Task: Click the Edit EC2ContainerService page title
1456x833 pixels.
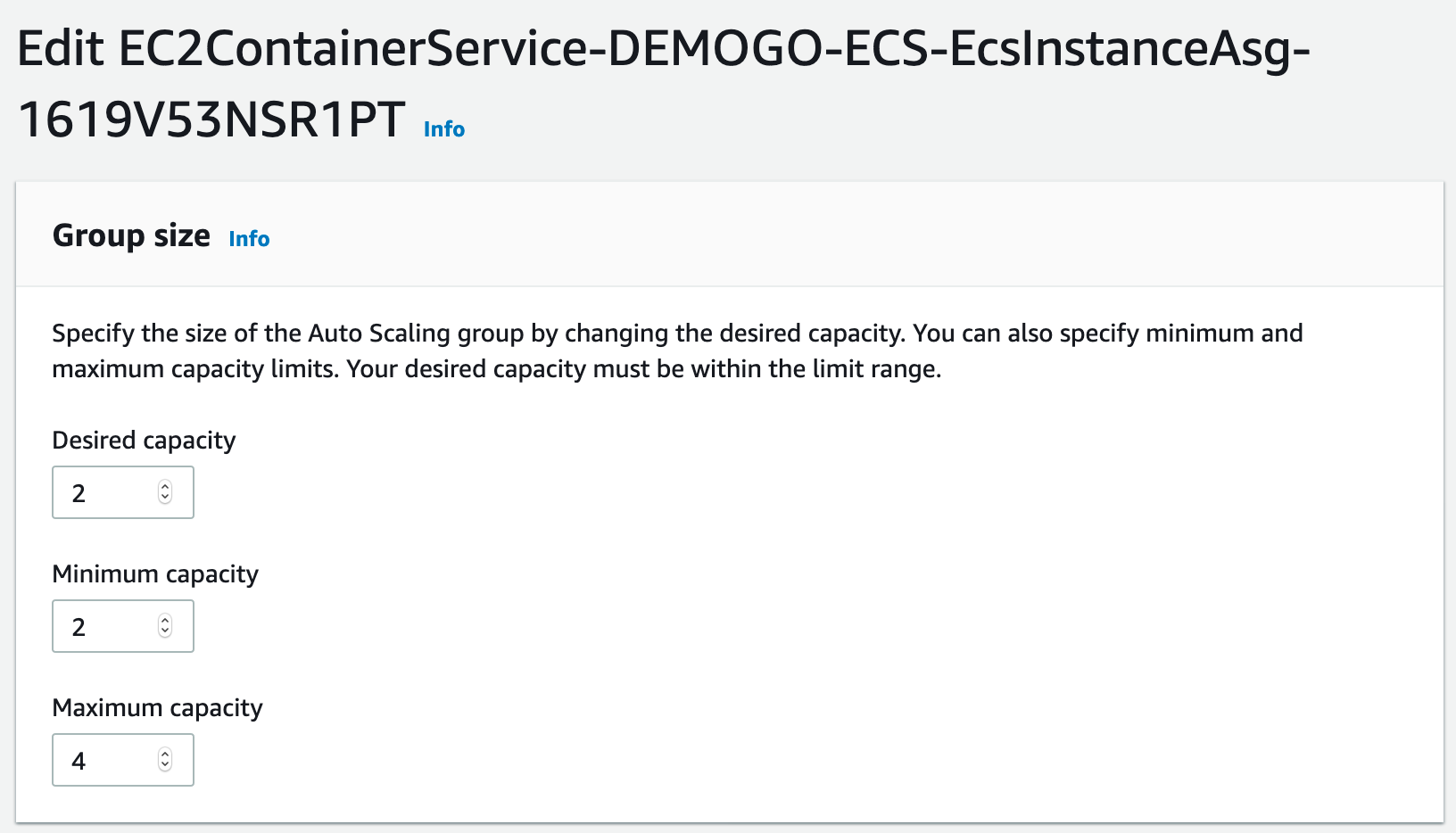Action: point(664,84)
